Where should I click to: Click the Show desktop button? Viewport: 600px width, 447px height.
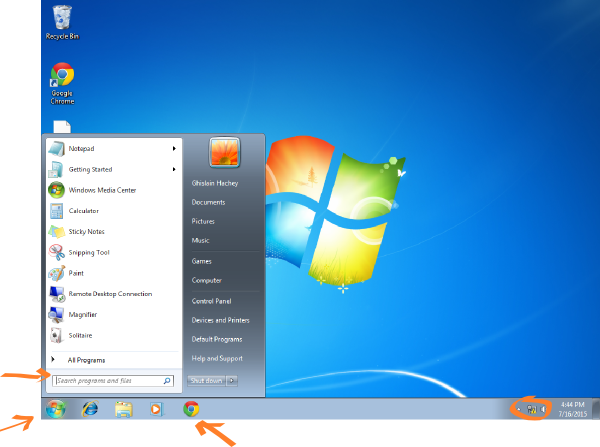point(596,409)
